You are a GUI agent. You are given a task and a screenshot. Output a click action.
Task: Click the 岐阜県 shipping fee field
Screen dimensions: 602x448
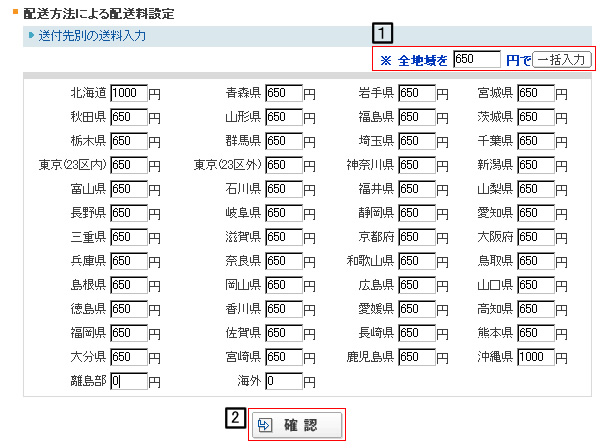click(284, 213)
